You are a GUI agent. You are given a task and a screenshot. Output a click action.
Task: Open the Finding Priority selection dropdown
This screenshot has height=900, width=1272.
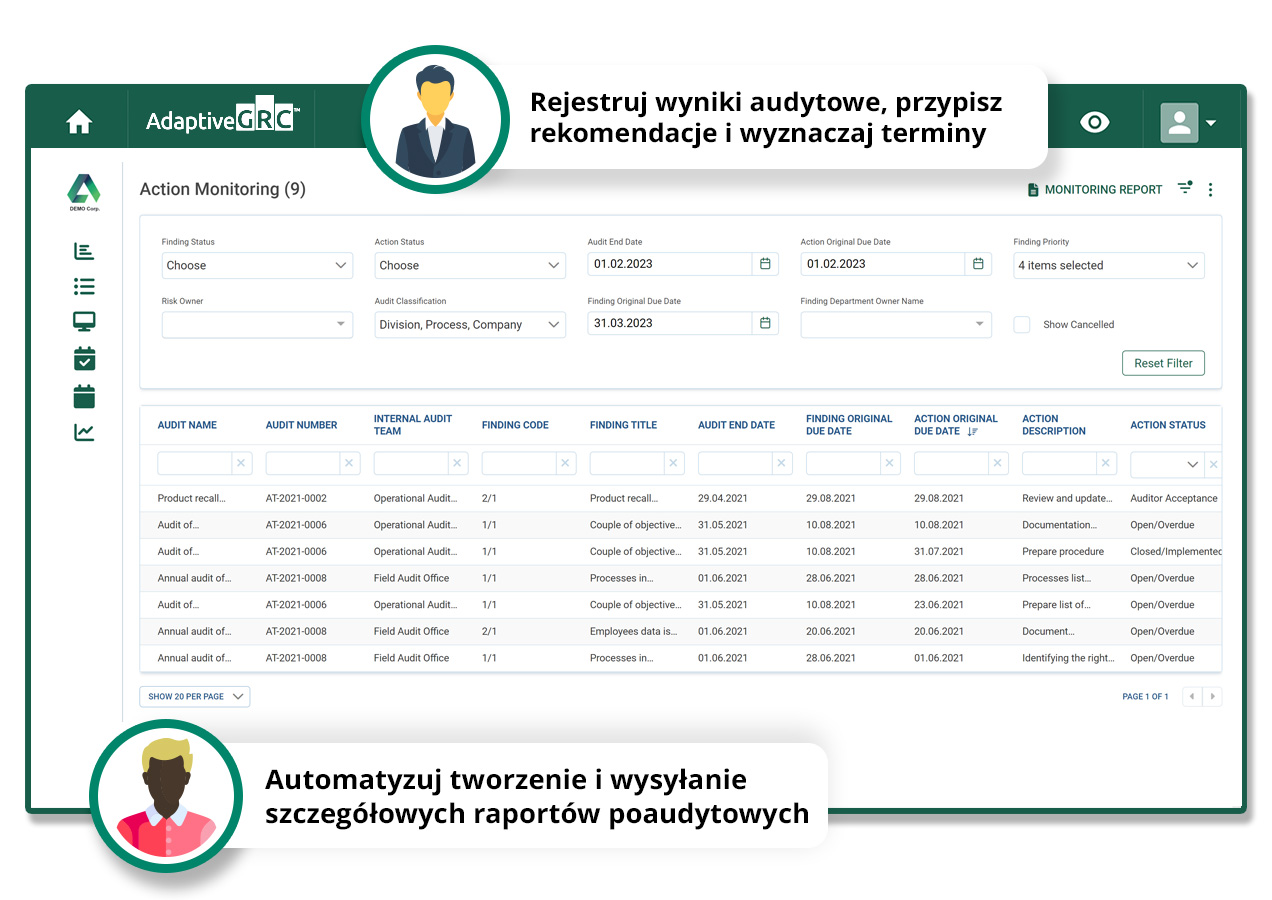pyautogui.click(x=1108, y=265)
